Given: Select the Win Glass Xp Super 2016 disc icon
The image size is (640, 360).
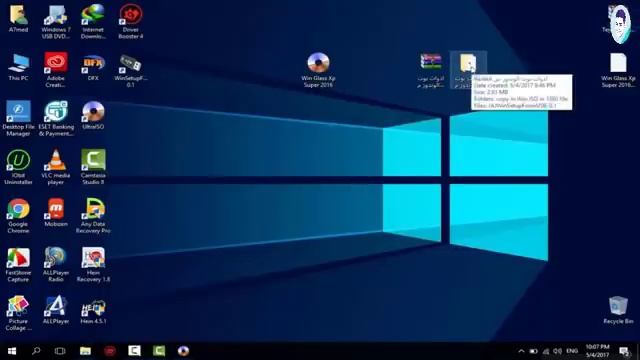Looking at the screenshot, I should point(318,63).
